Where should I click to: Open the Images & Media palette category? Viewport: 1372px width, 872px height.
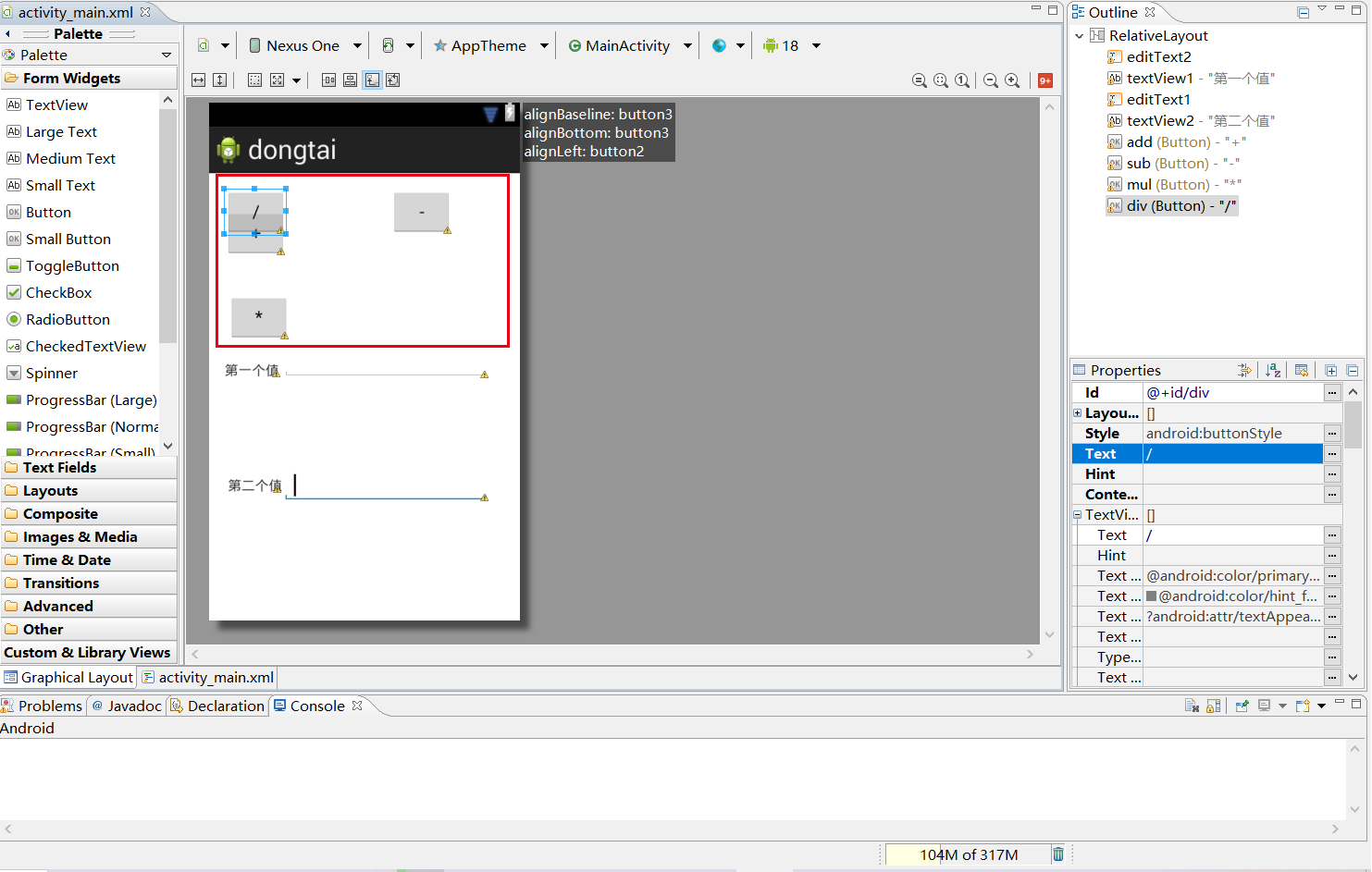click(x=89, y=537)
